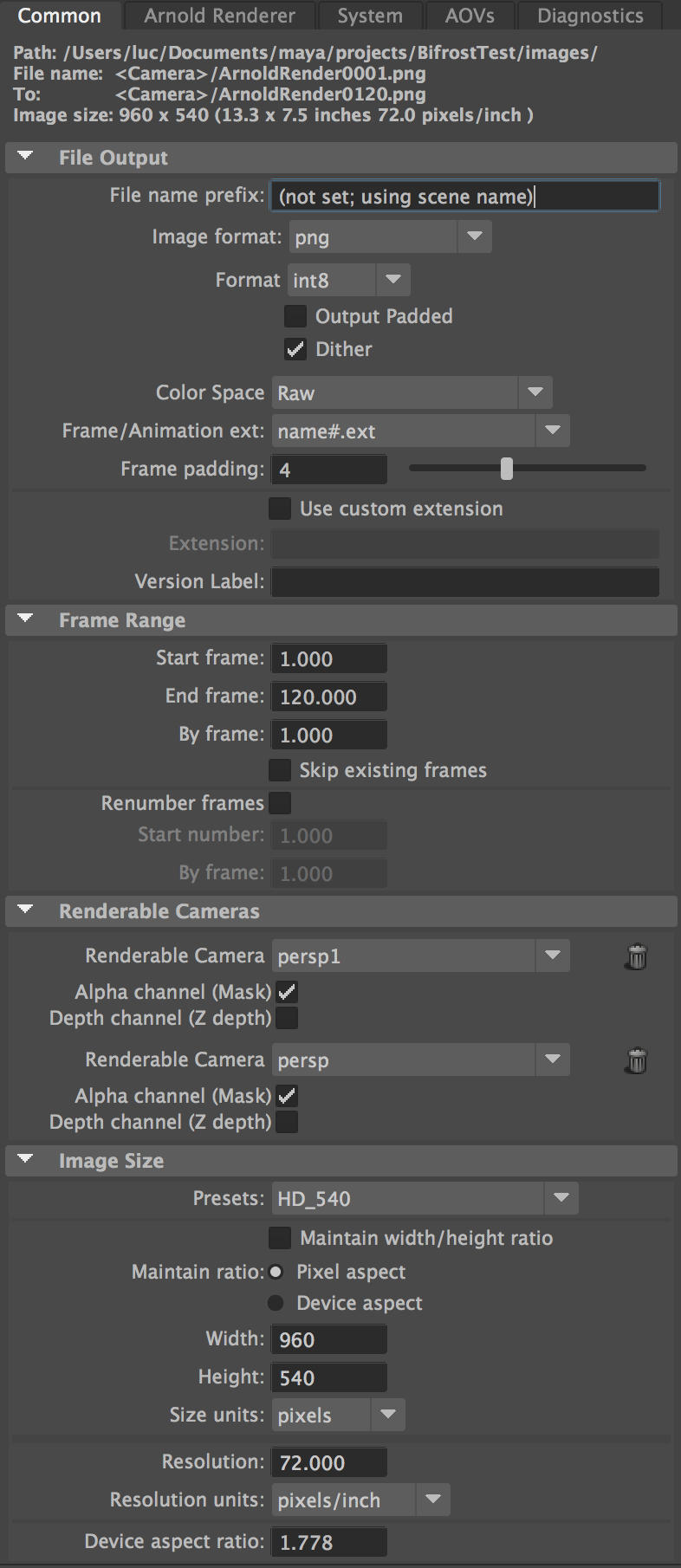
Task: Switch to the Arnold Renderer tab
Action: coord(218,15)
